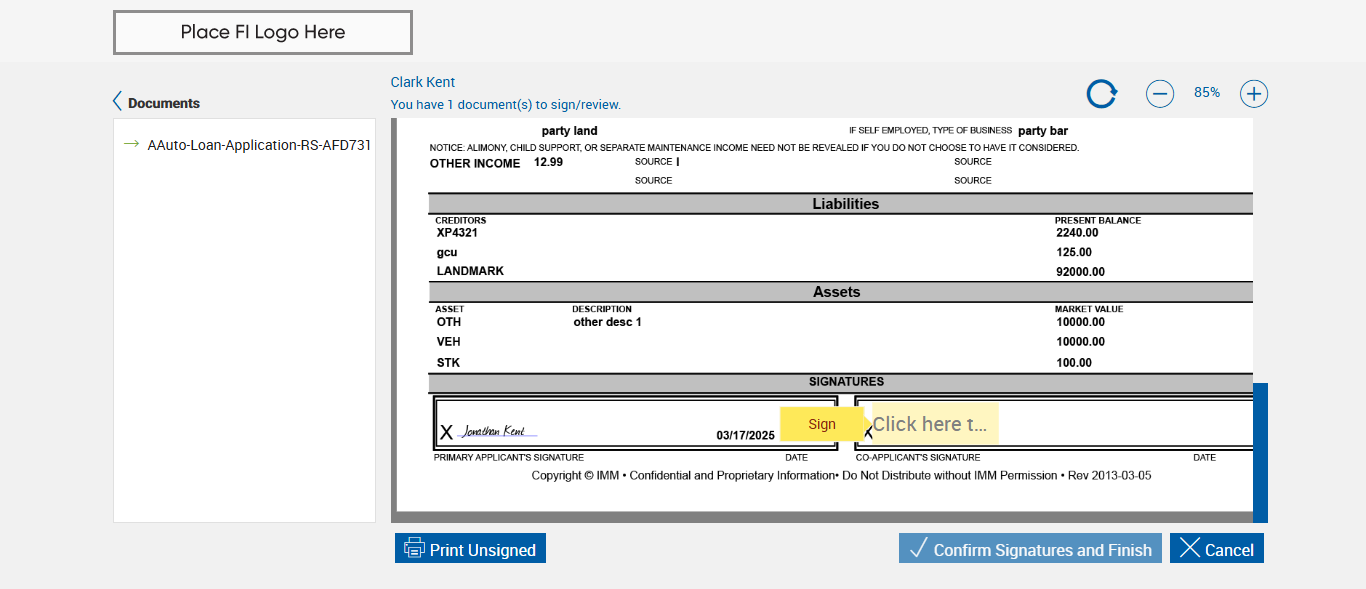This screenshot has width=1366, height=589.
Task: Click the checkmark icon on Confirm Signatures
Action: point(918,548)
